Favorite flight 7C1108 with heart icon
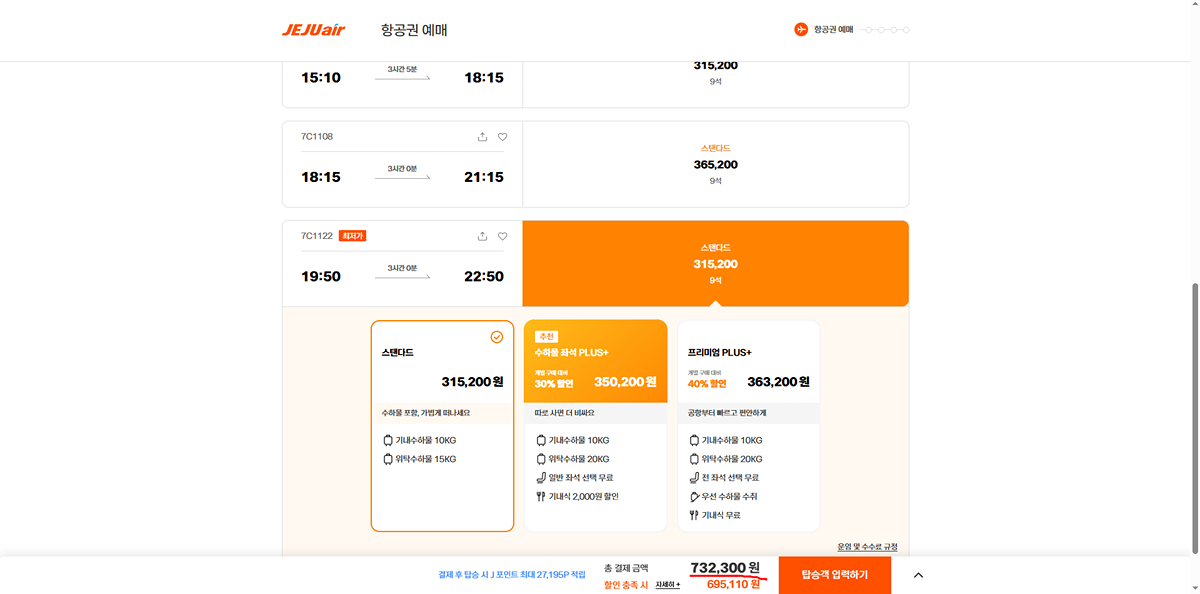 [x=503, y=137]
